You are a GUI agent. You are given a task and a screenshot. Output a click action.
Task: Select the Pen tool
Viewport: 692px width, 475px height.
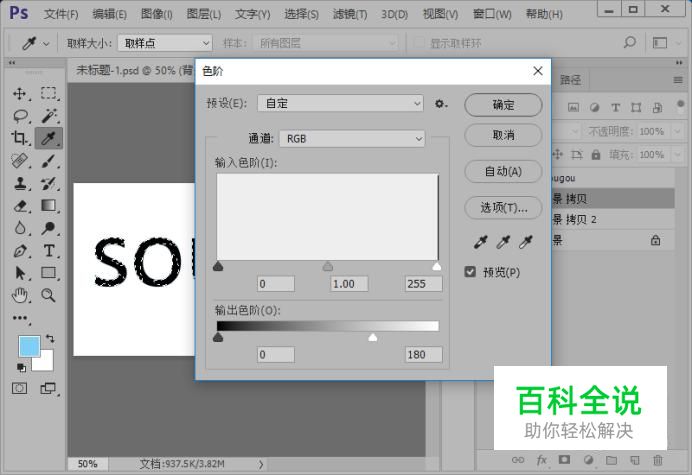(19, 251)
